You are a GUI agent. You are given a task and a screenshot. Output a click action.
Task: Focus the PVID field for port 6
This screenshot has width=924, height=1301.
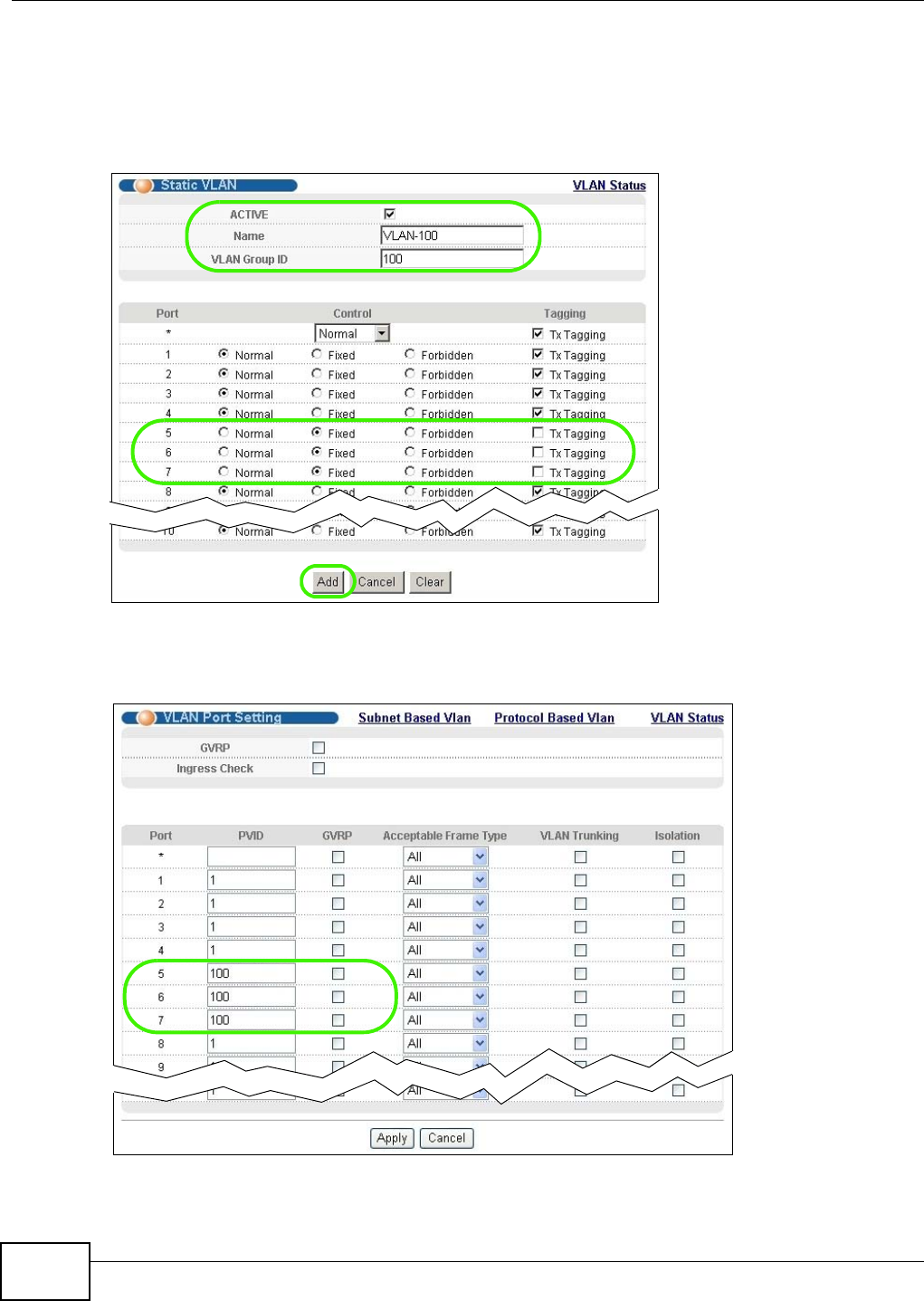point(252,997)
